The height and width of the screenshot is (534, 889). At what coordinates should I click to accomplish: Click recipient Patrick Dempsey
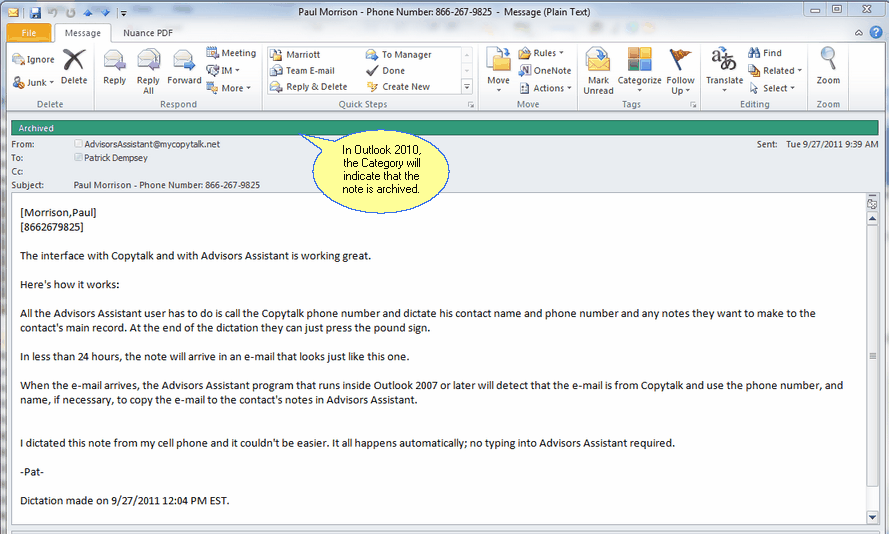116,158
